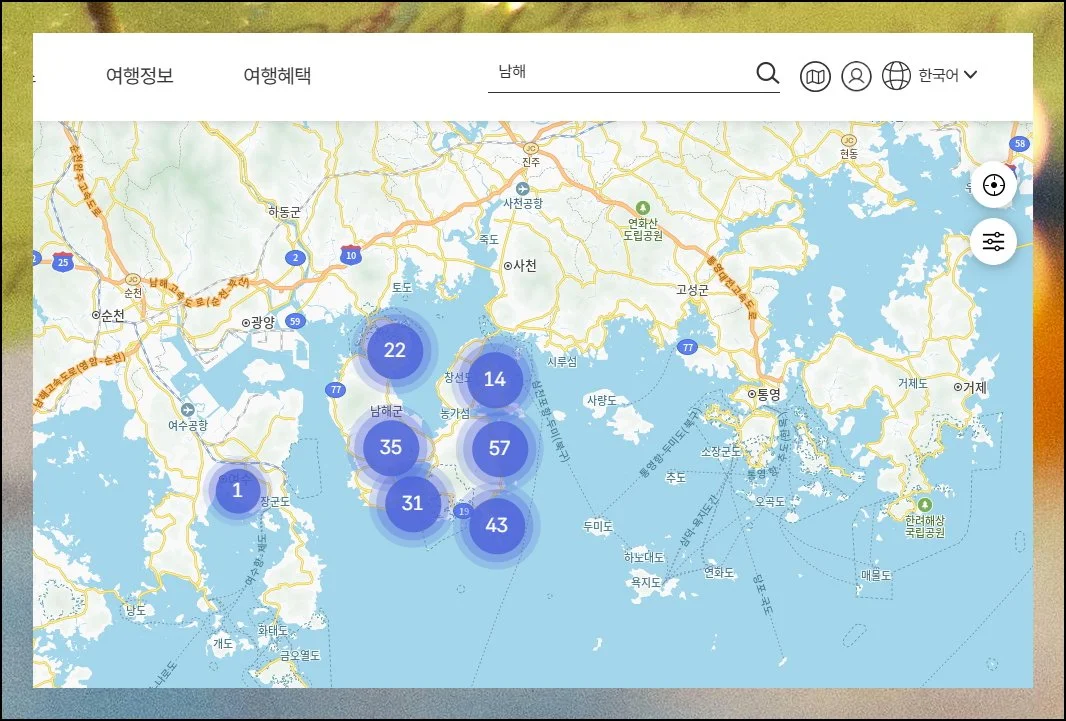Open the 여행혜택 menu
This screenshot has height=721, width=1066.
(277, 76)
